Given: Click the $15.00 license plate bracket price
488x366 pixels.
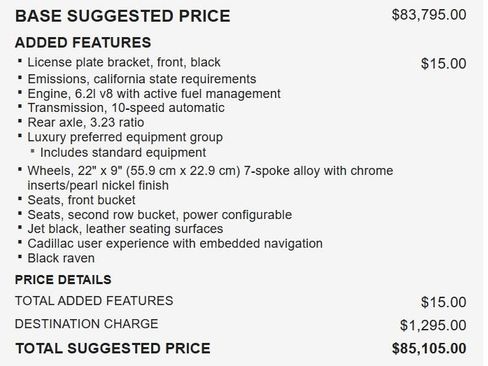Looking at the screenshot, I should coord(444,64).
